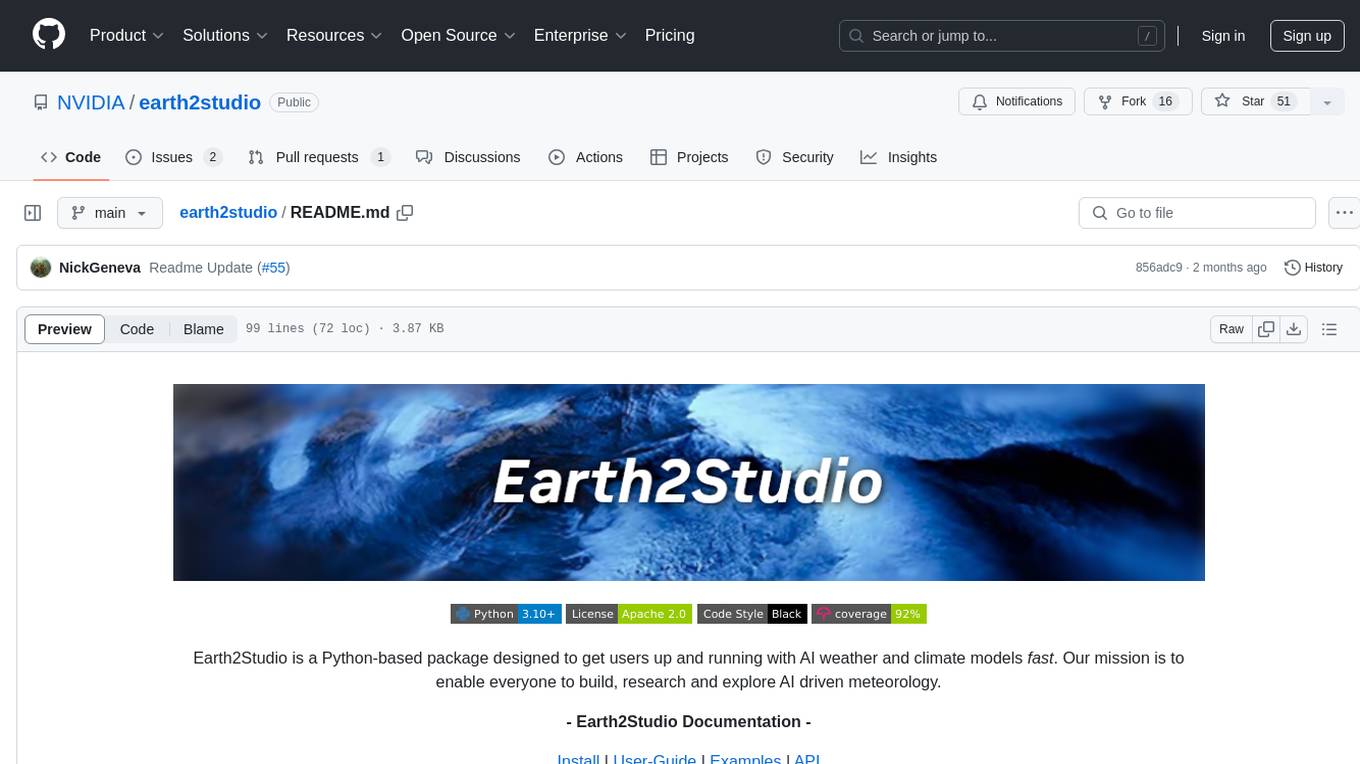Select the Blame view
Screen dimensions: 1360x764
(x=204, y=329)
